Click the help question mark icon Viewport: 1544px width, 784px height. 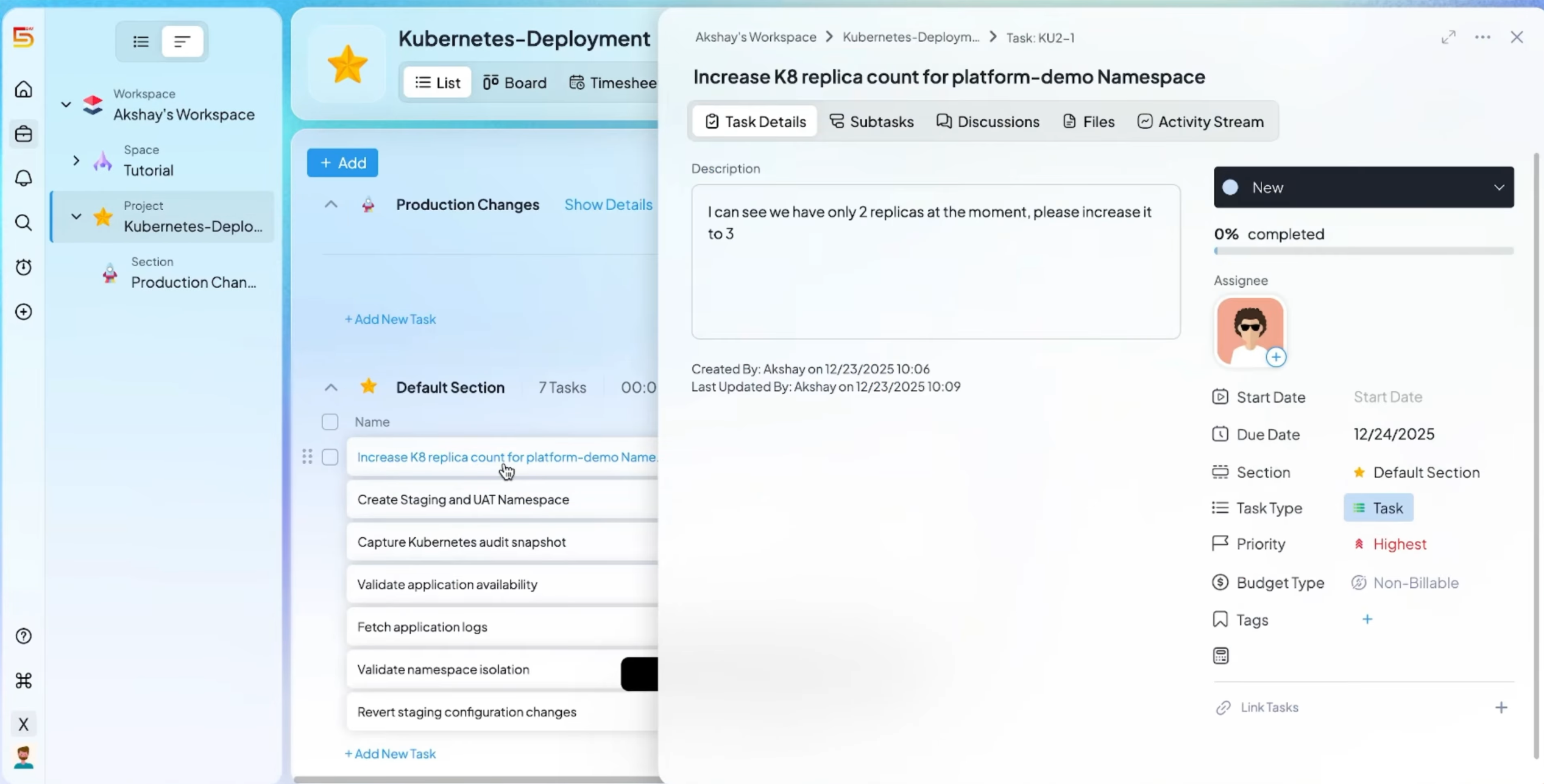[x=24, y=636]
